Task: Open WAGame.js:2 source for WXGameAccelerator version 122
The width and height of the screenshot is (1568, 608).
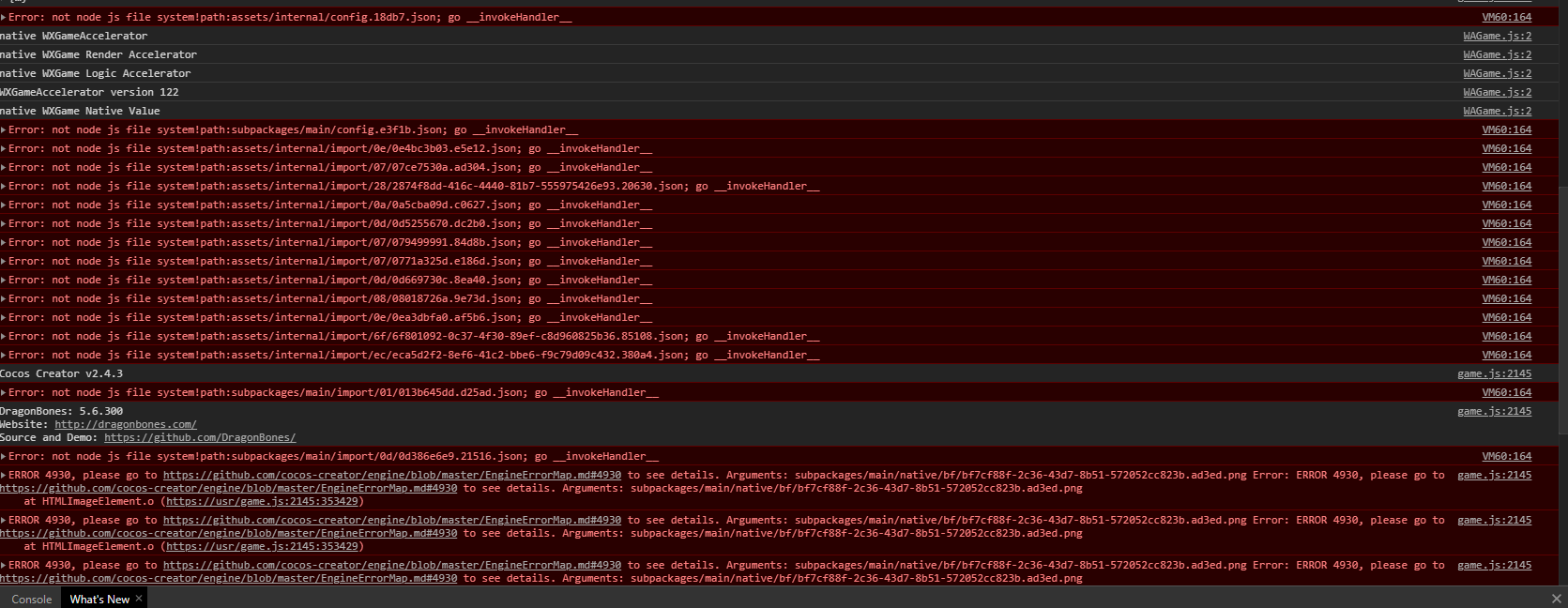Action: (x=1497, y=92)
